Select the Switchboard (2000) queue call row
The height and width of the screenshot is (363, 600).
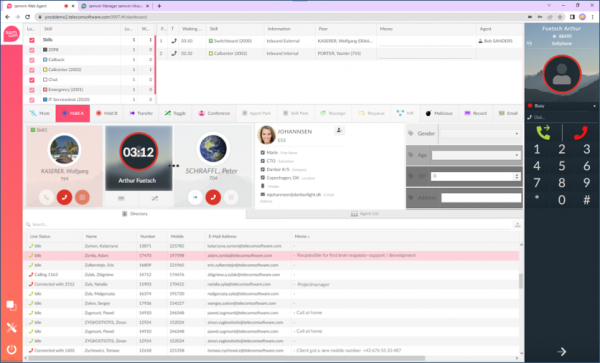(340, 41)
